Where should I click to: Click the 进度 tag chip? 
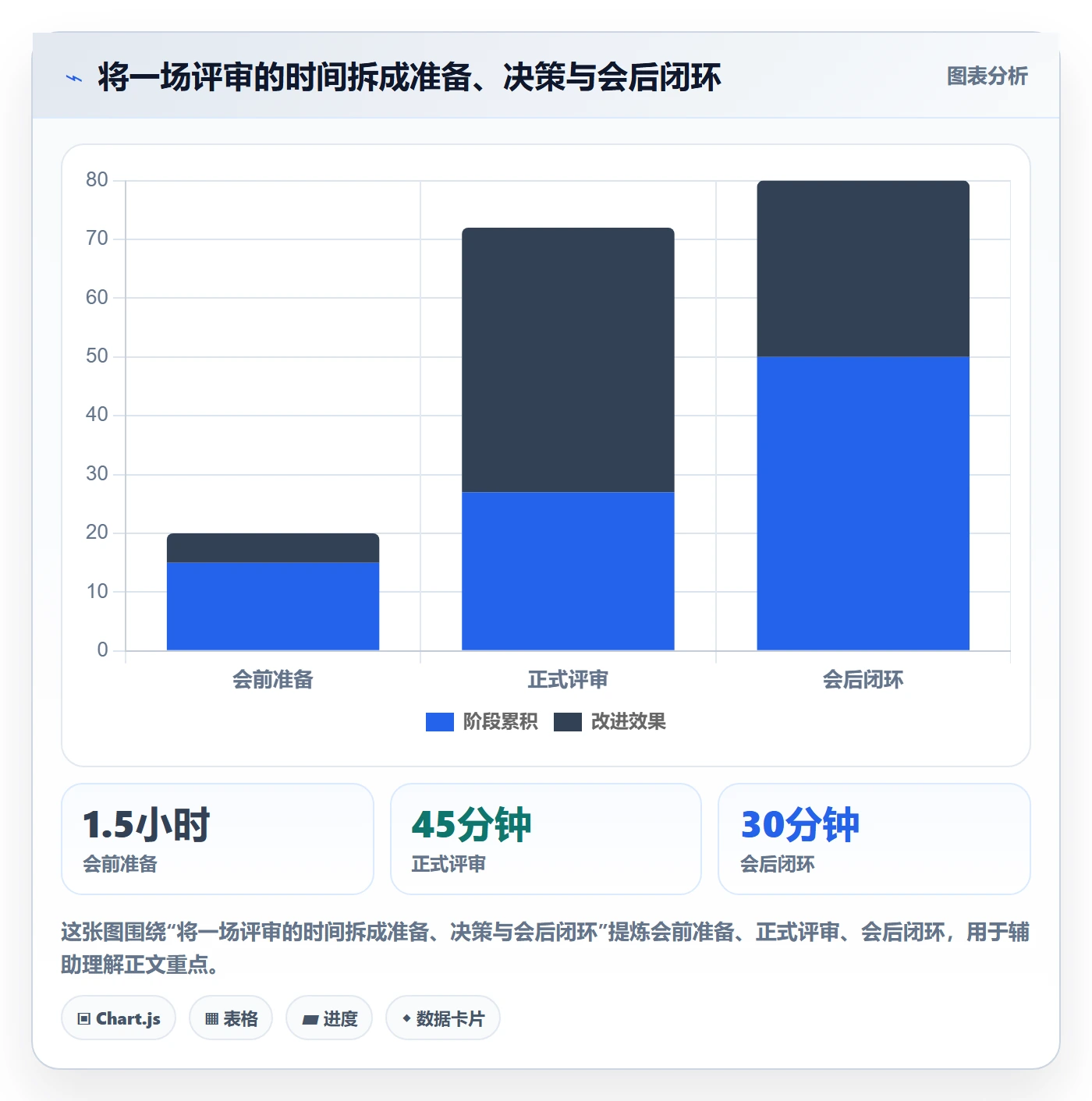point(329,1018)
